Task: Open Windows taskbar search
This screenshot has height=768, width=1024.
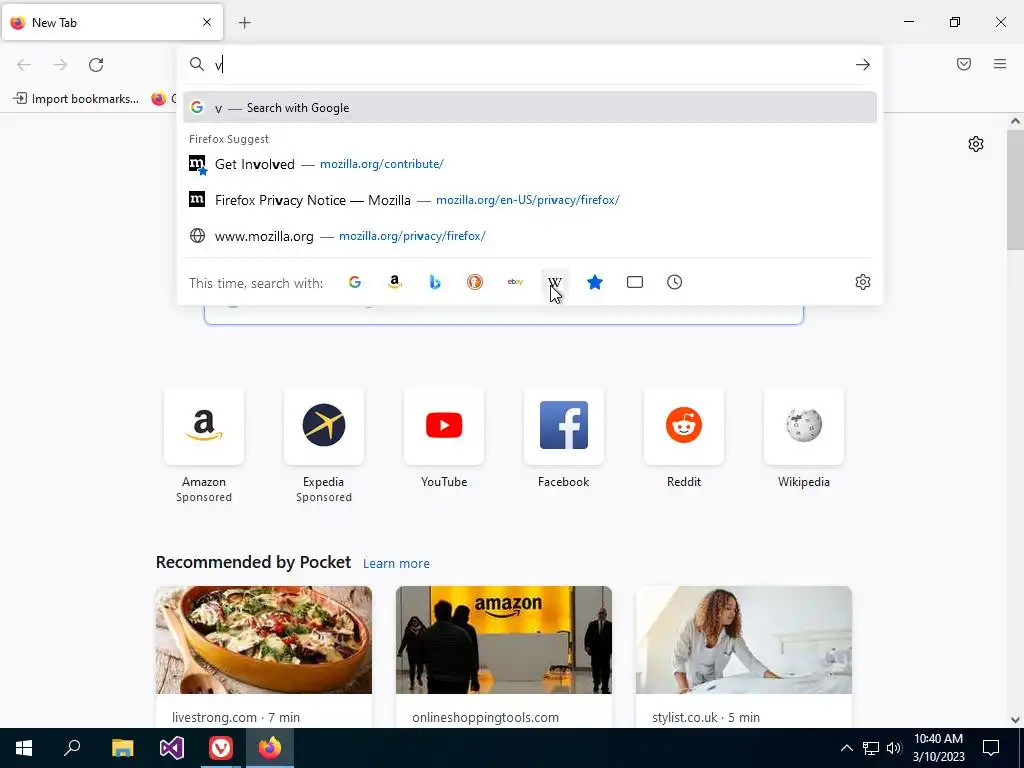Action: pos(72,748)
